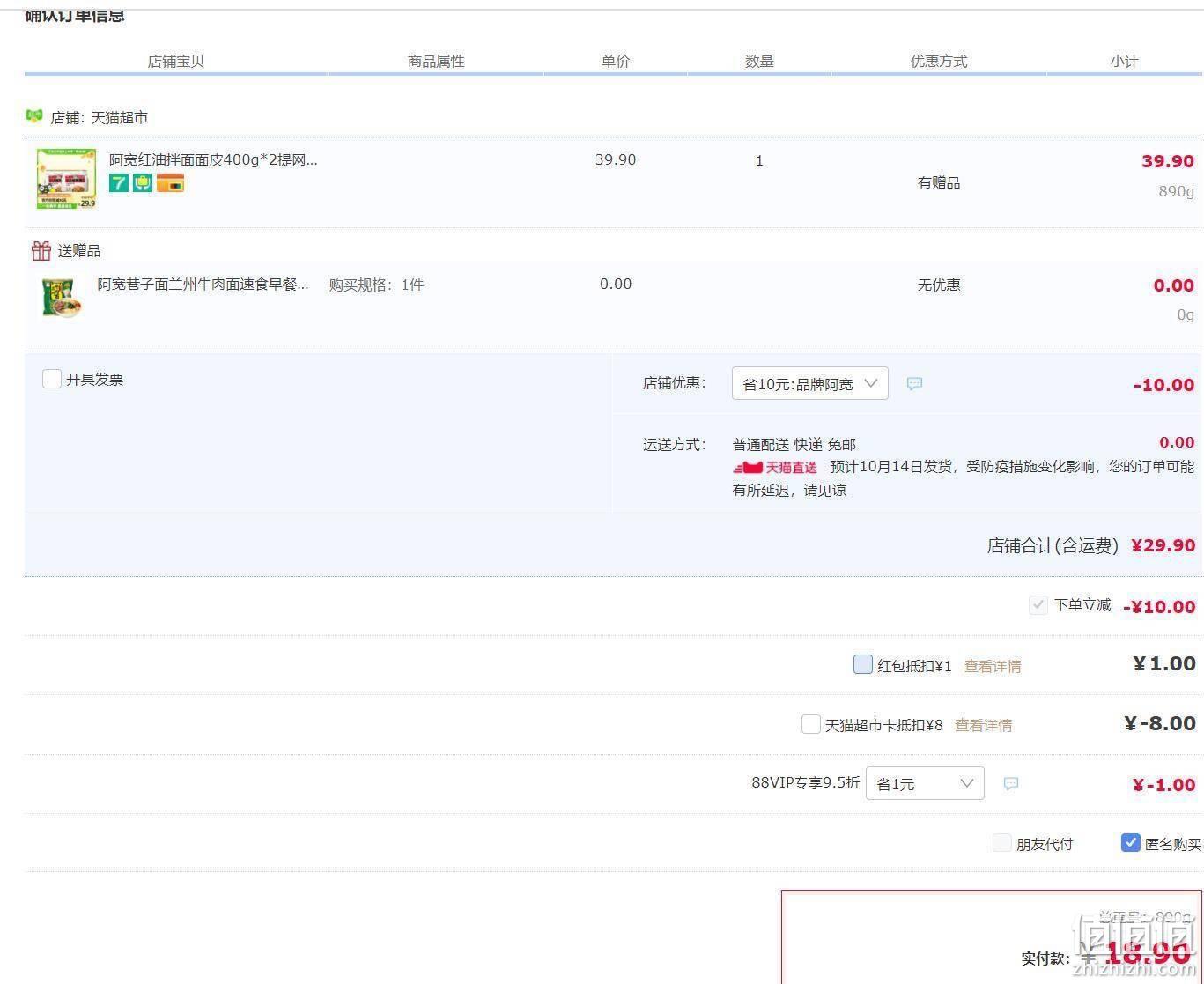The image size is (1204, 984).
Task: Click the 88VIP专享9.5折 label
Action: [x=805, y=782]
